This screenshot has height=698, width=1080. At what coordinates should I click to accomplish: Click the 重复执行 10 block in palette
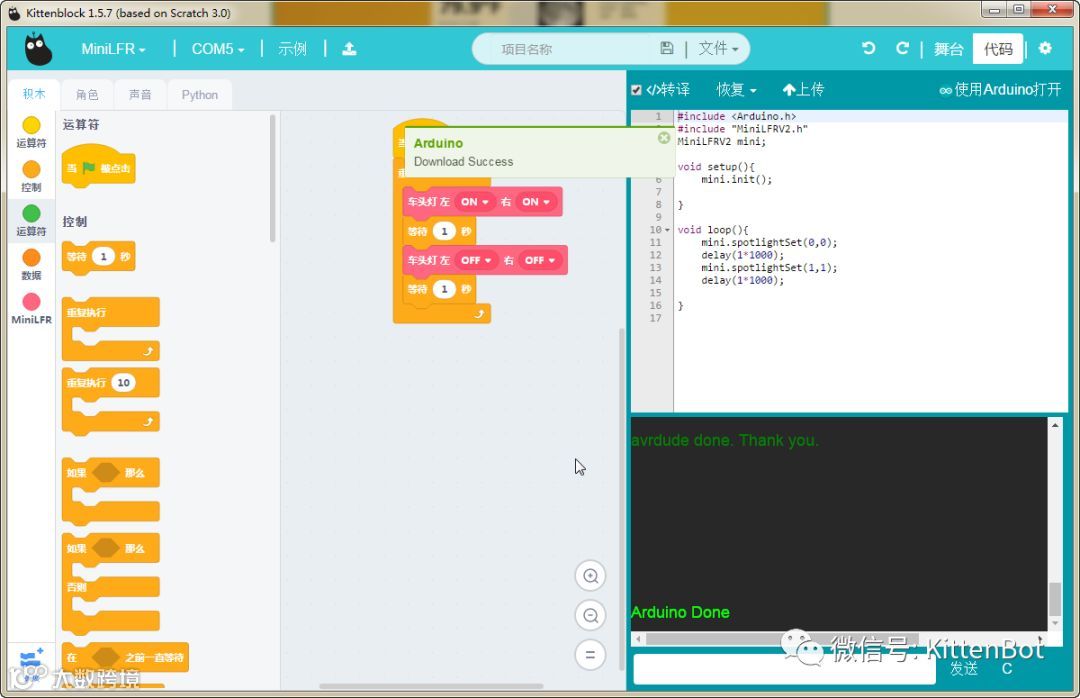point(110,400)
